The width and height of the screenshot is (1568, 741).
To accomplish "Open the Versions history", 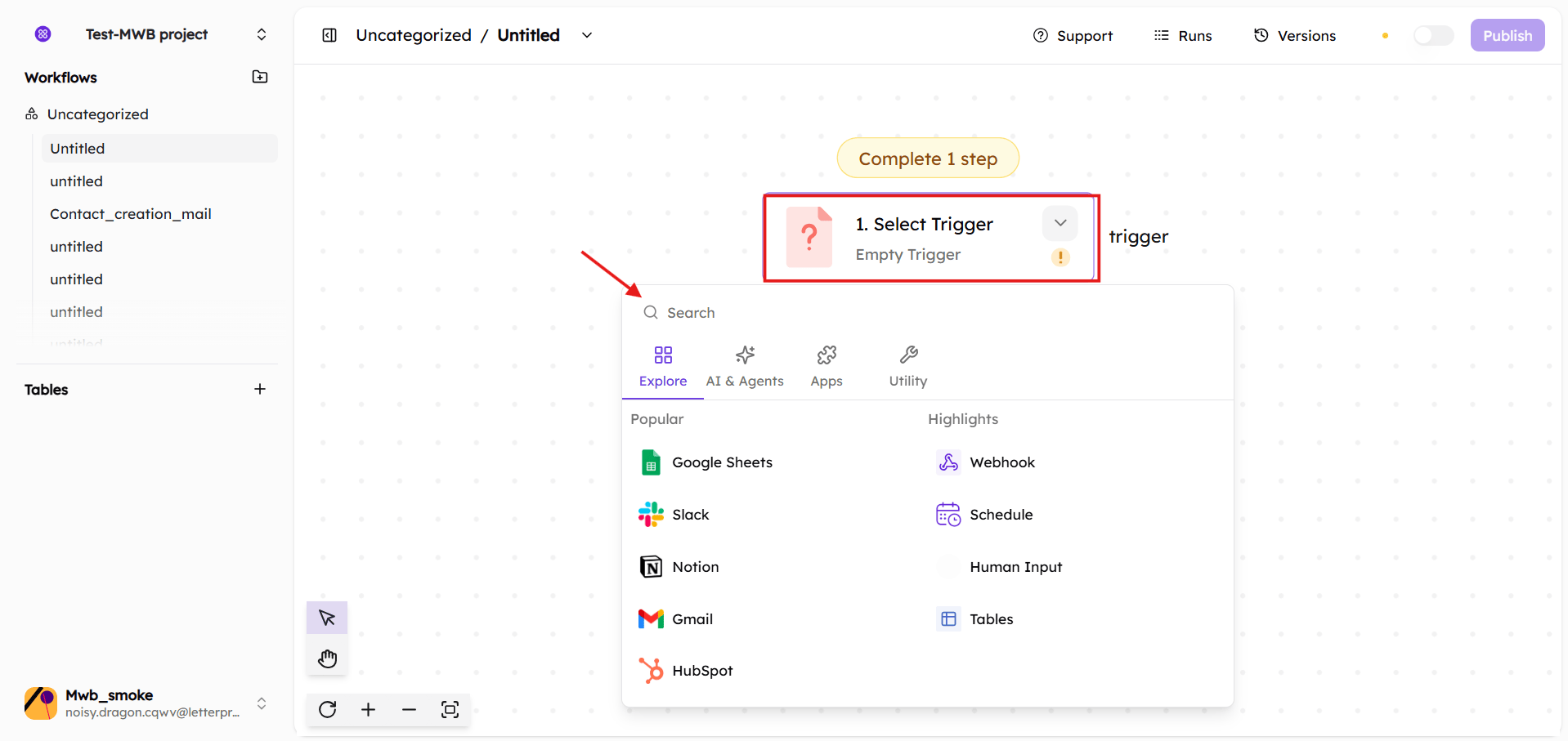I will 1295,35.
